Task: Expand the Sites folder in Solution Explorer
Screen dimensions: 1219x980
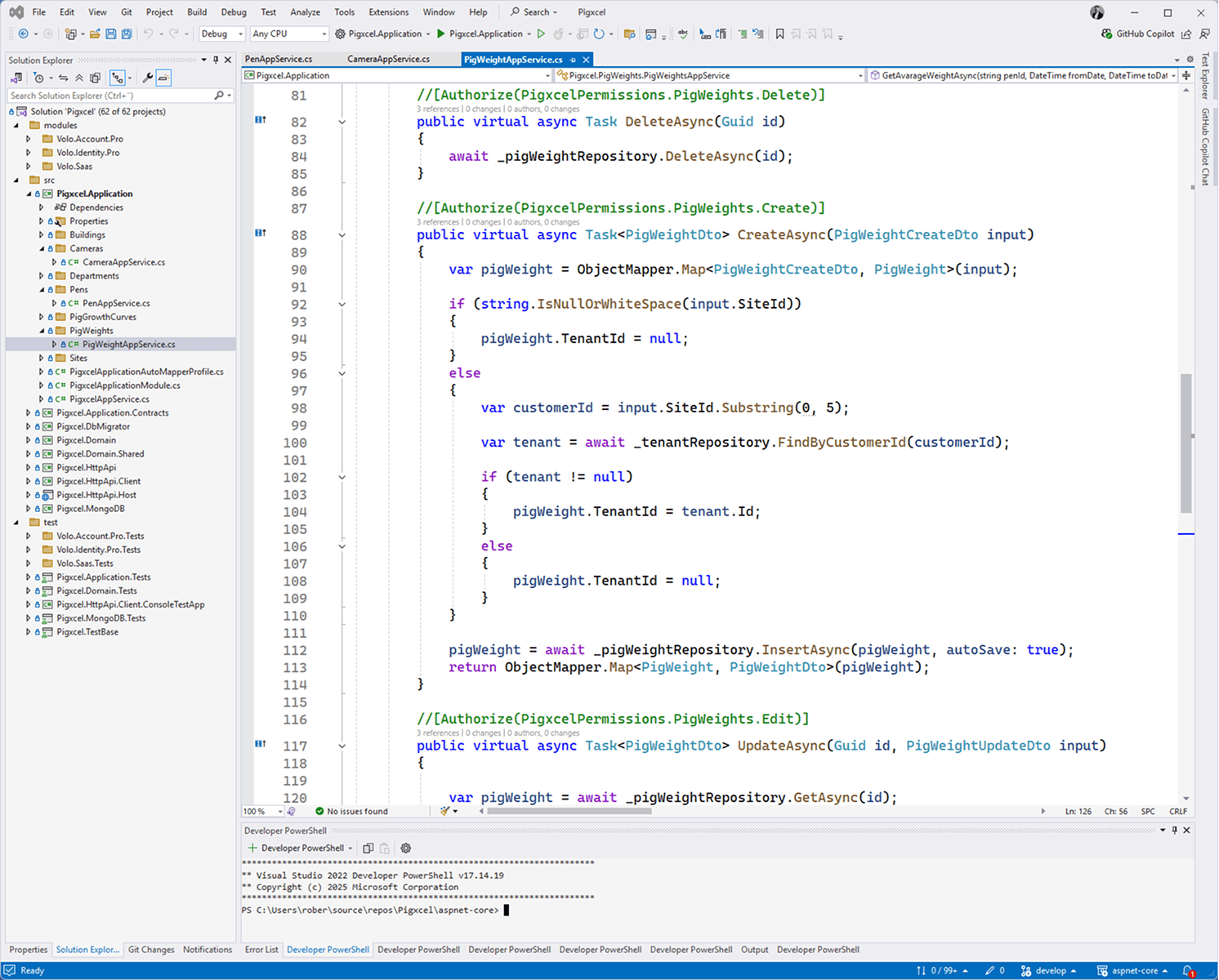Action: point(42,358)
